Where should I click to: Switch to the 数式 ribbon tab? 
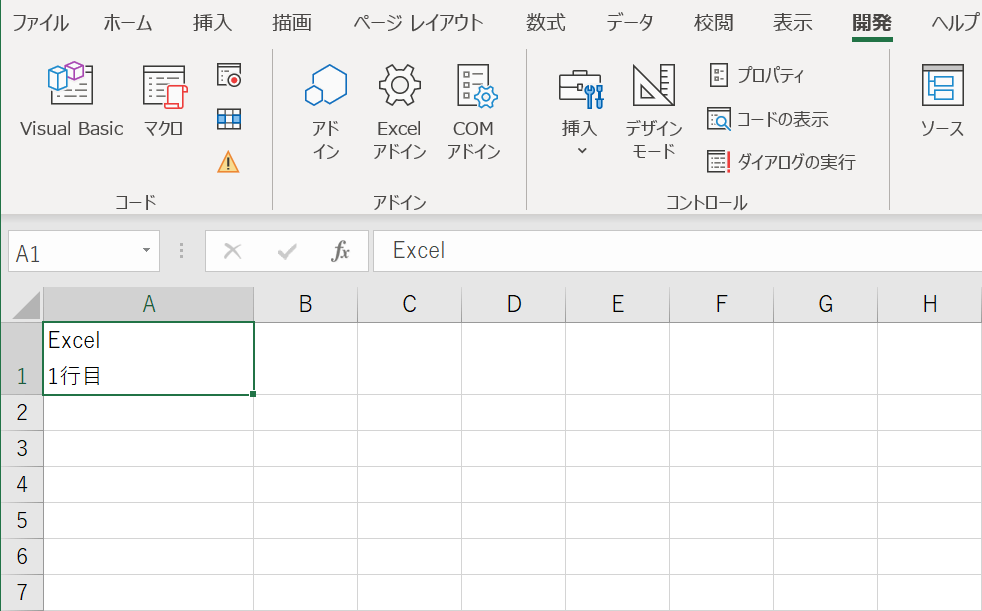(x=544, y=22)
